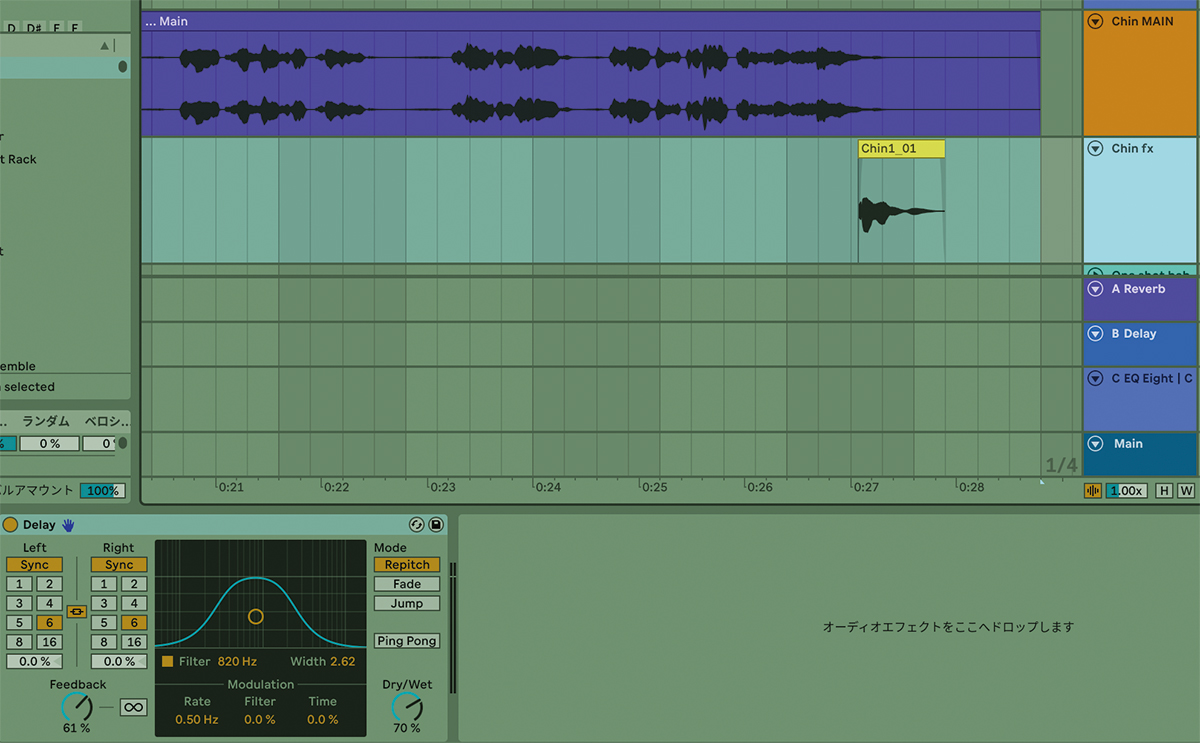Select Left delay time 16 sixteenths
This screenshot has width=1200, height=743.
[x=49, y=642]
